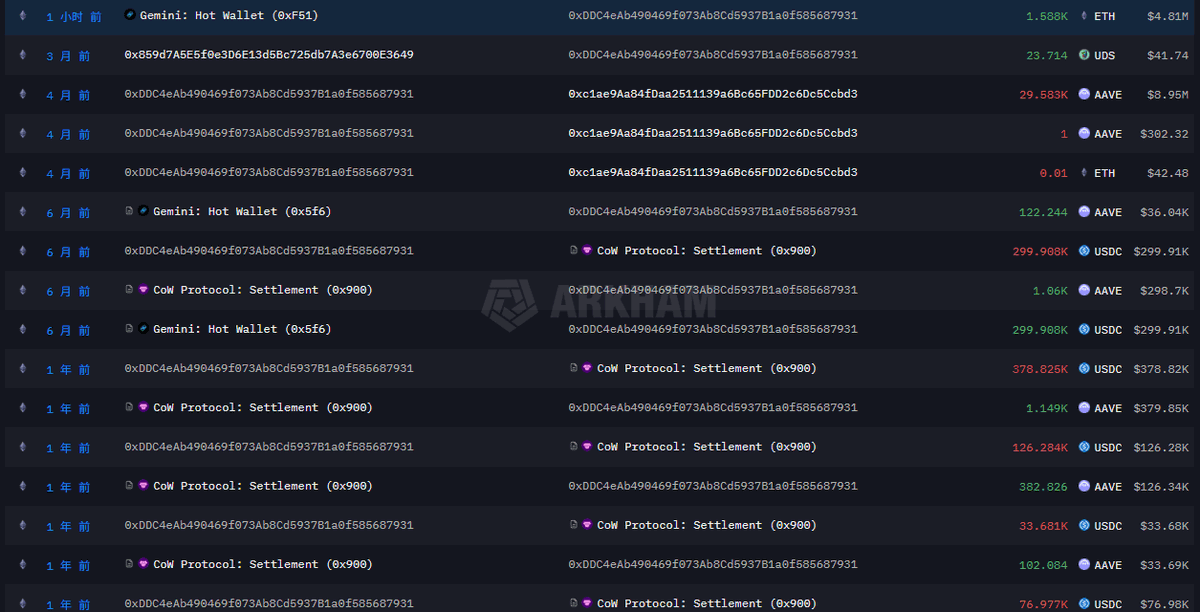Click the 76.977K USDC amount
The height and width of the screenshot is (612, 1200).
tap(1044, 604)
